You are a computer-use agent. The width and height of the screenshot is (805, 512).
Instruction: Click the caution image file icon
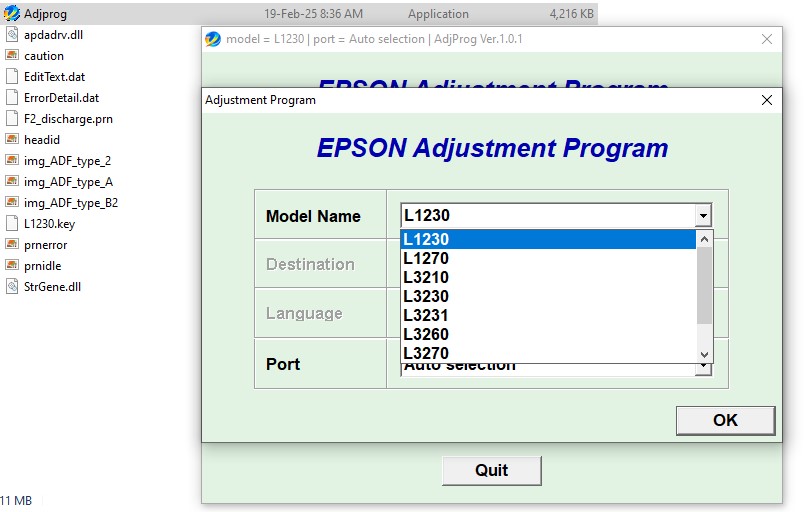coord(12,55)
